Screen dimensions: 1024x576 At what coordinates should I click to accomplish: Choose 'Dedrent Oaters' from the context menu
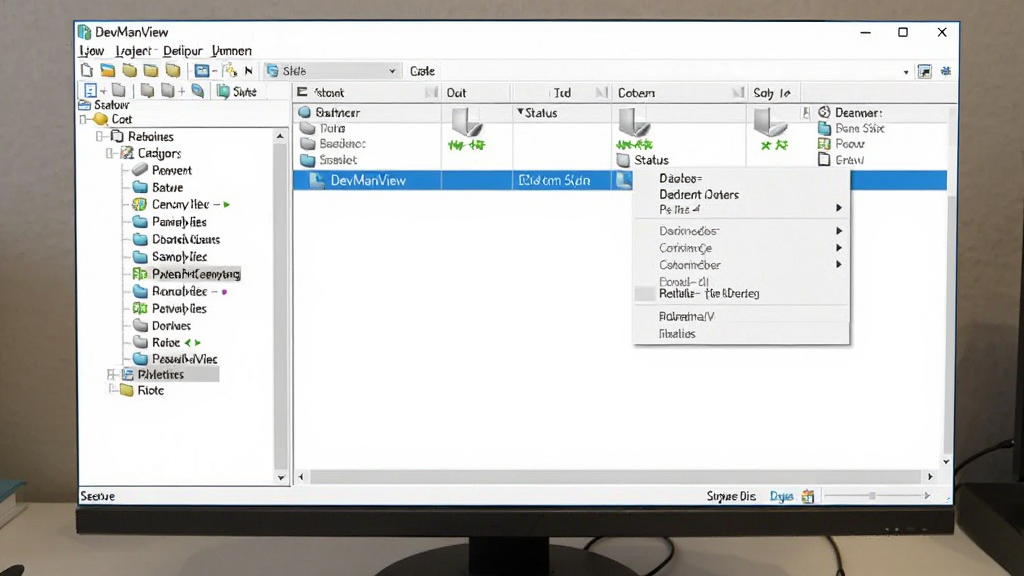coord(699,195)
